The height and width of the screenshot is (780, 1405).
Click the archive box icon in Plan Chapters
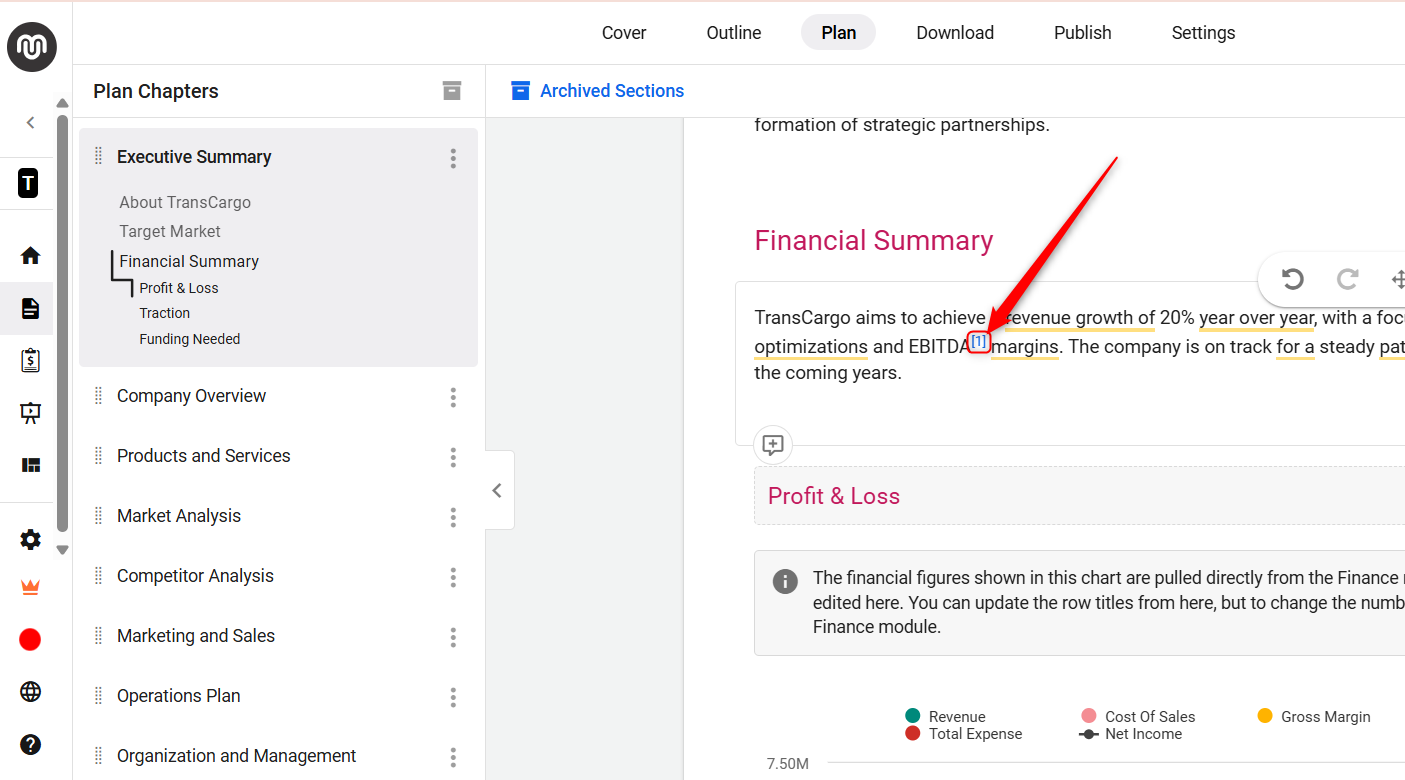452,91
